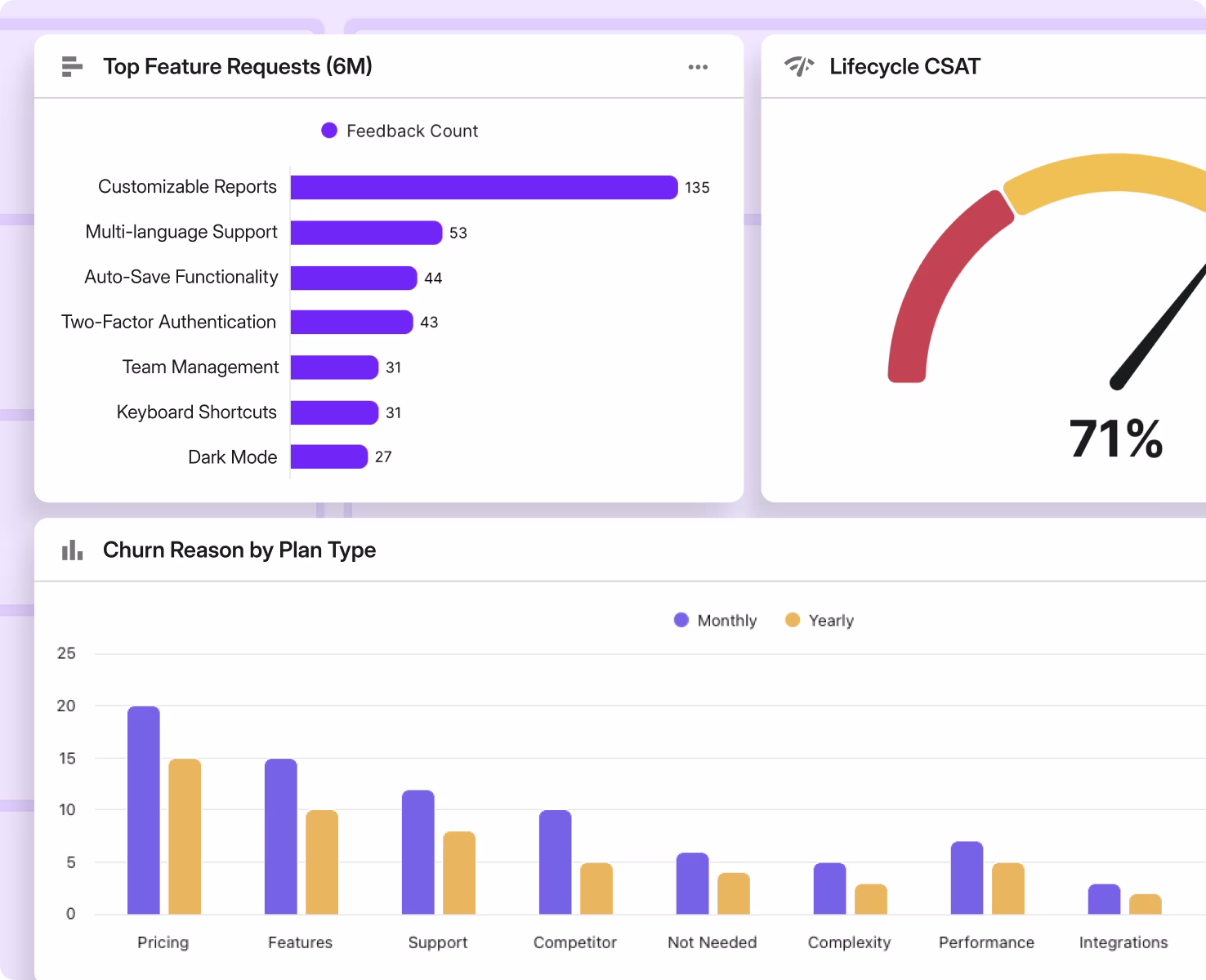Click the horizontal bar chart icon beside Top Feature Requests
Viewport: 1206px width, 980px height.
[x=72, y=67]
